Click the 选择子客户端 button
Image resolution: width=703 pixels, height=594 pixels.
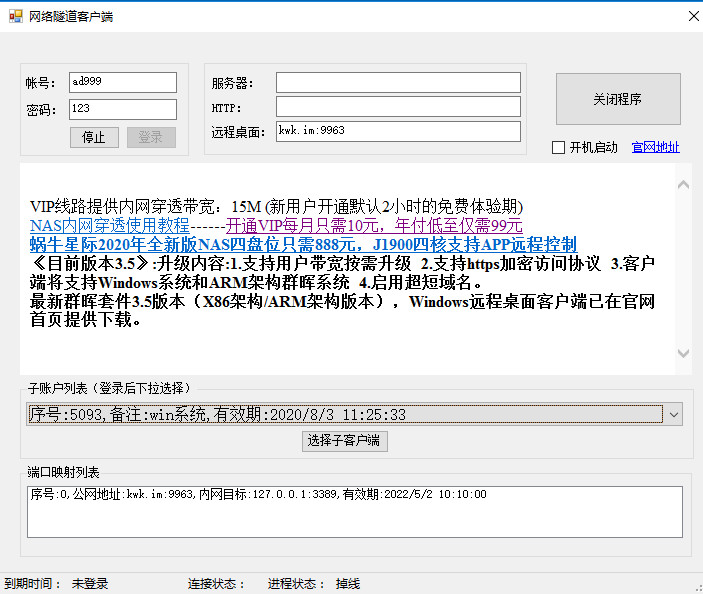pyautogui.click(x=344, y=441)
